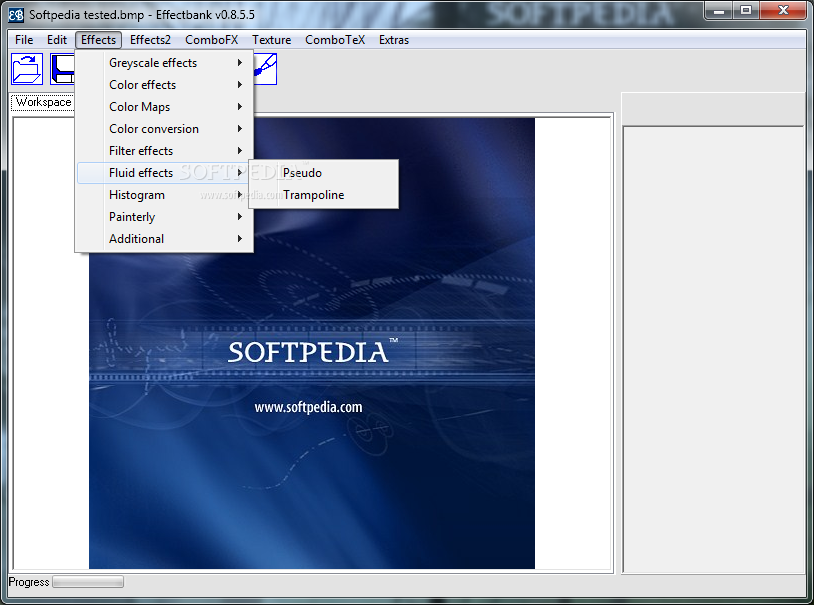Expand the Color conversion submenu
This screenshot has height=605, width=814.
(x=165, y=129)
